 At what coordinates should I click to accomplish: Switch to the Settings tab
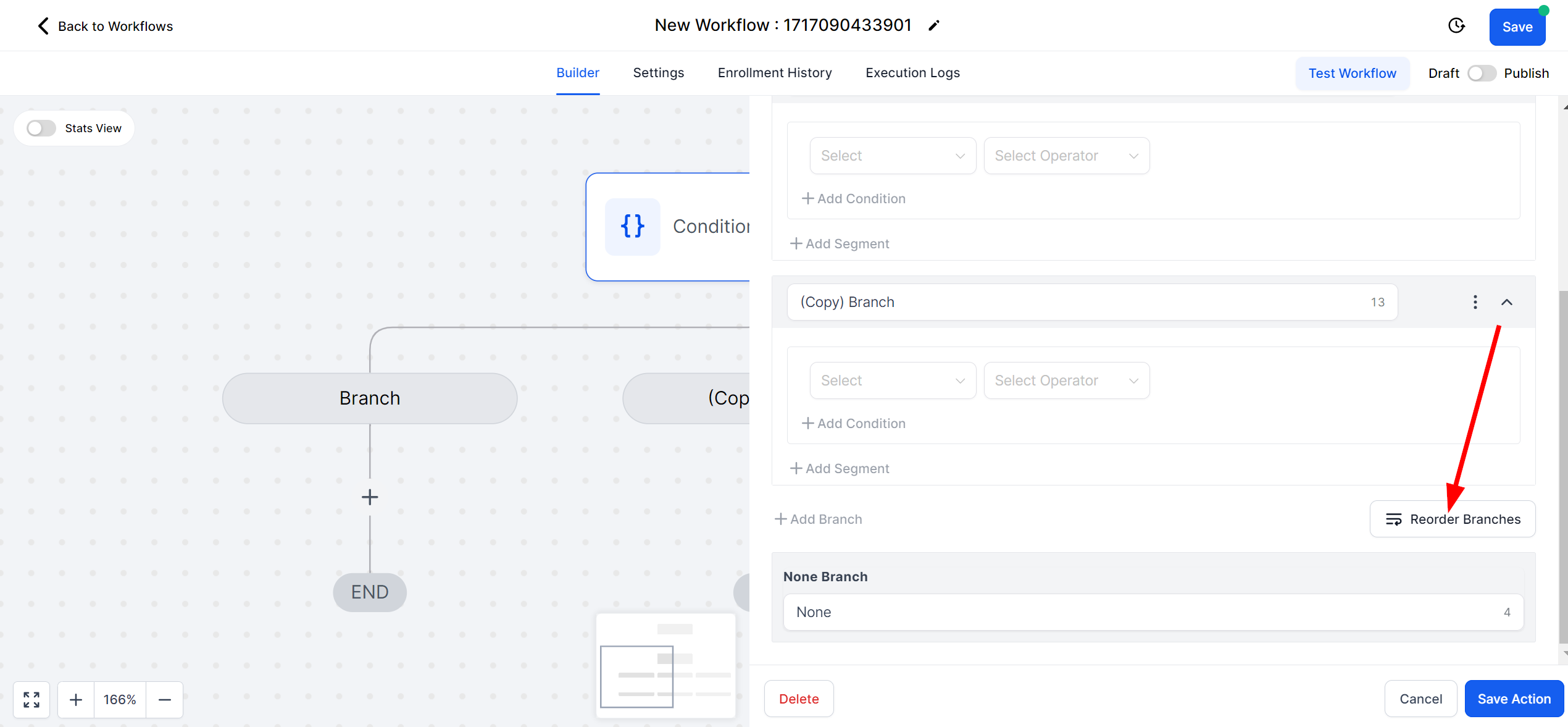(x=658, y=73)
